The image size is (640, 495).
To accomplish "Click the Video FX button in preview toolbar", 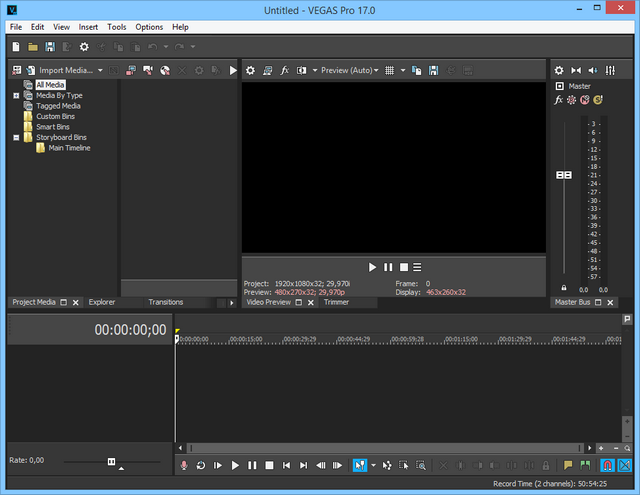I will tap(285, 71).
